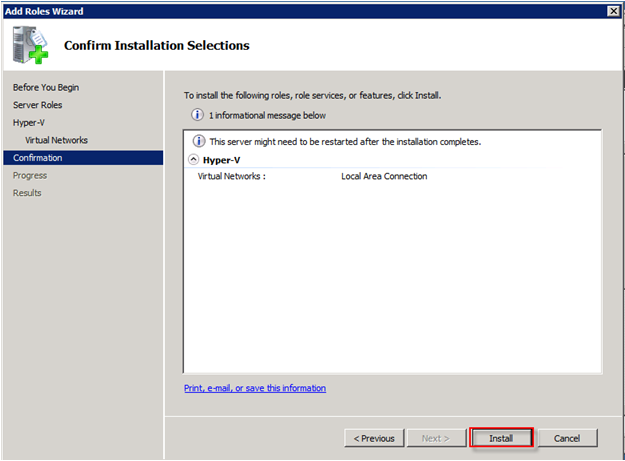Click the greyed-out Next button
The width and height of the screenshot is (625, 461).
tap(436, 438)
